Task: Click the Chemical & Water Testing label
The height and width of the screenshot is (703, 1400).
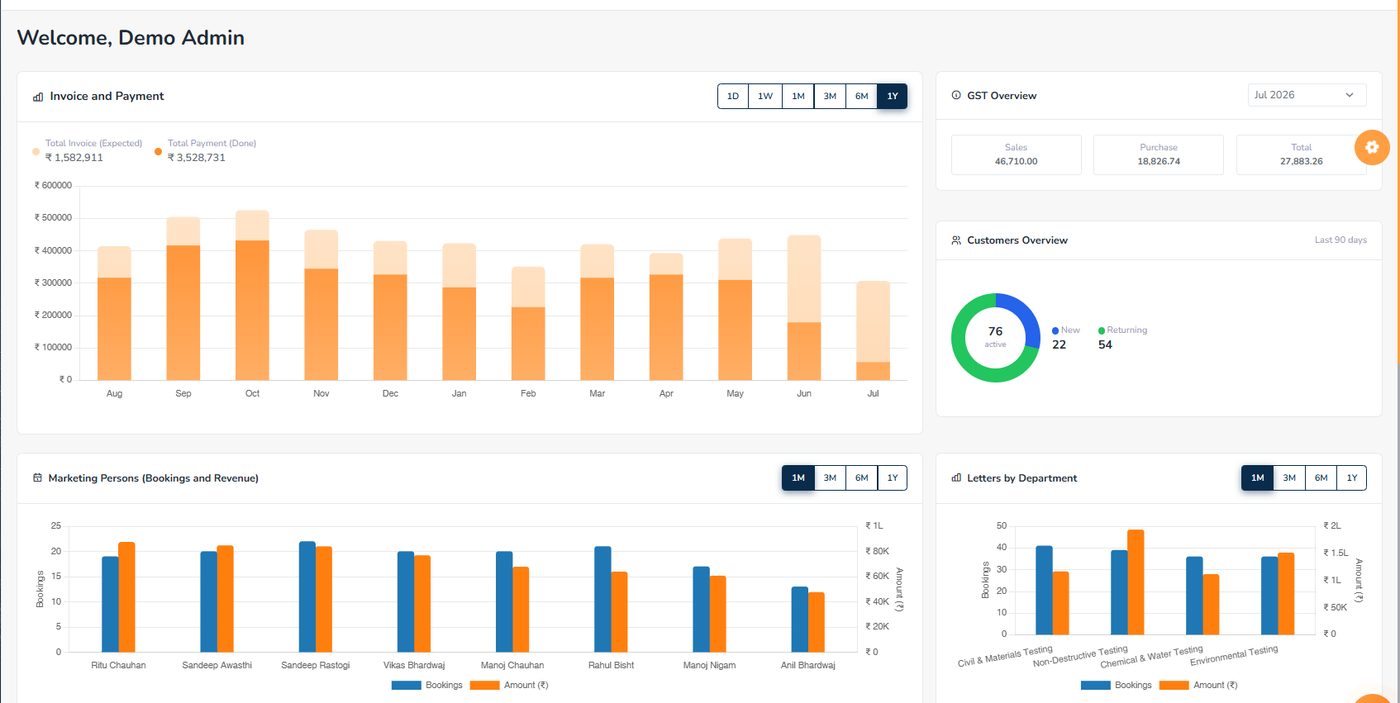Action: (x=1151, y=657)
